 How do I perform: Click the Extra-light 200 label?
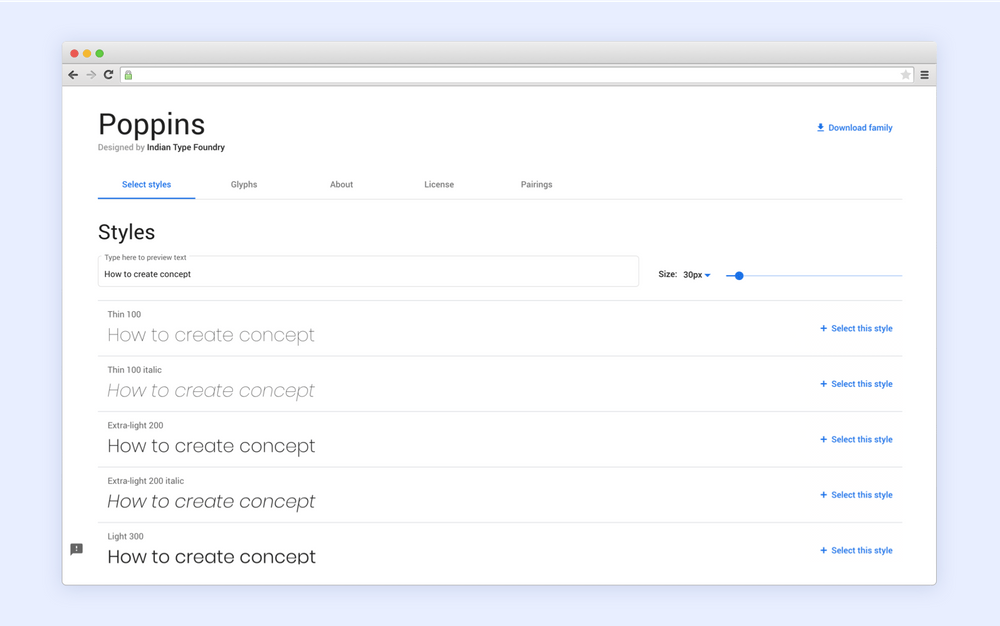tap(135, 425)
